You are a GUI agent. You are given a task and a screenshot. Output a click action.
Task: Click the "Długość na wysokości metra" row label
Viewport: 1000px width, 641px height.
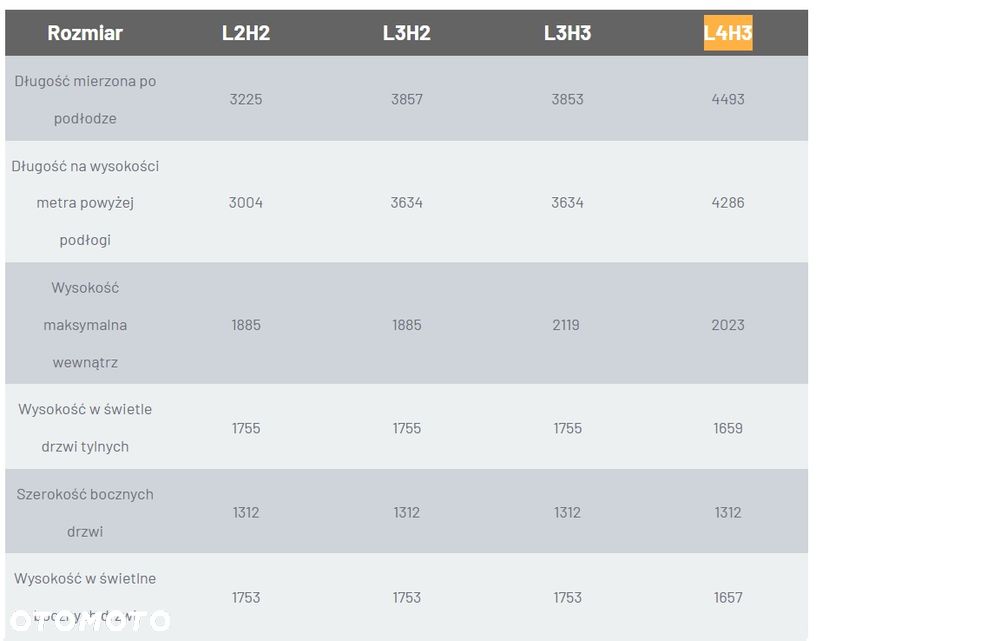[85, 202]
